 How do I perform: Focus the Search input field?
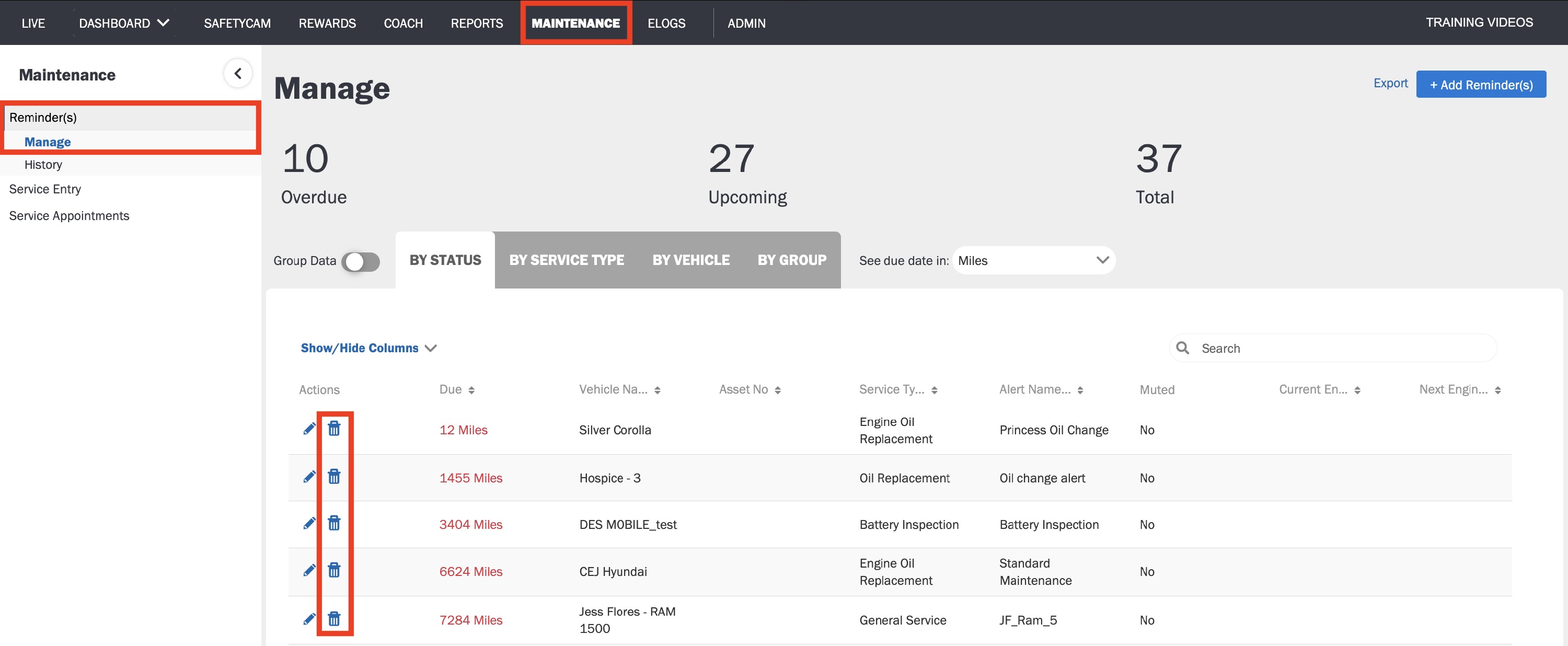point(1333,348)
